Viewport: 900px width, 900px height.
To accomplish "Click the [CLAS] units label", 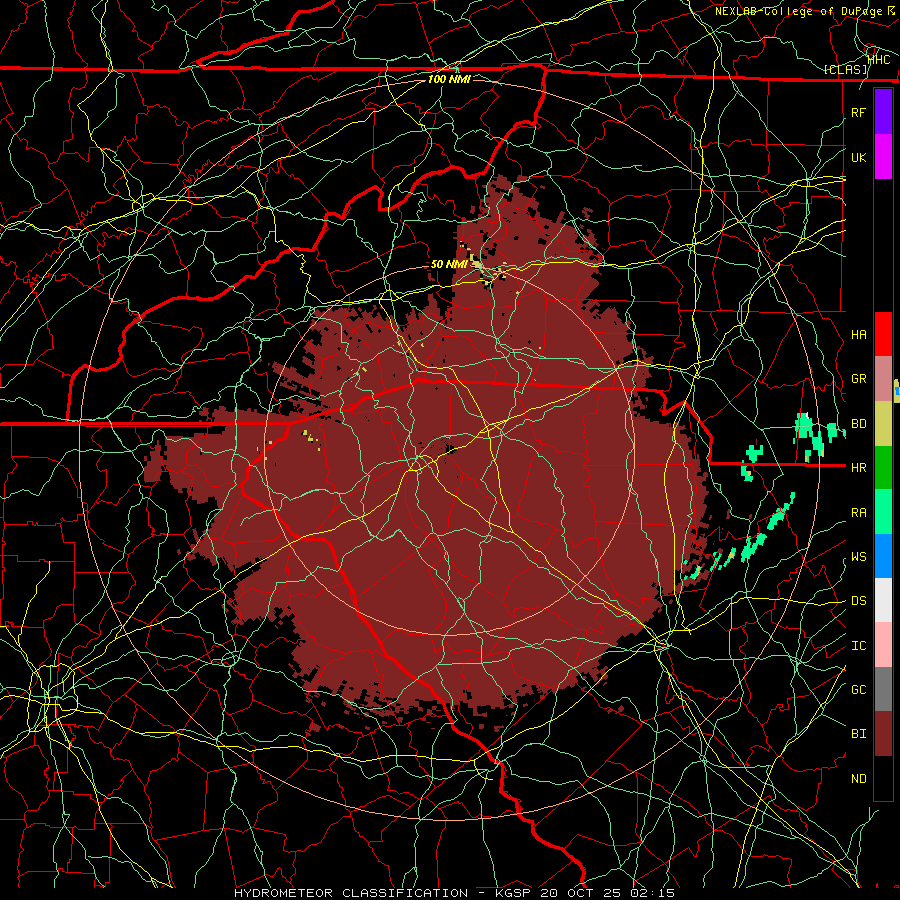I will click(x=845, y=69).
